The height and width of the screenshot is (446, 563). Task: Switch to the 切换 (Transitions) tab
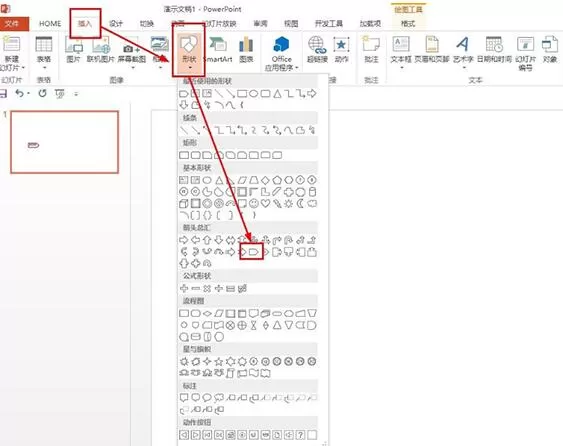(147, 24)
